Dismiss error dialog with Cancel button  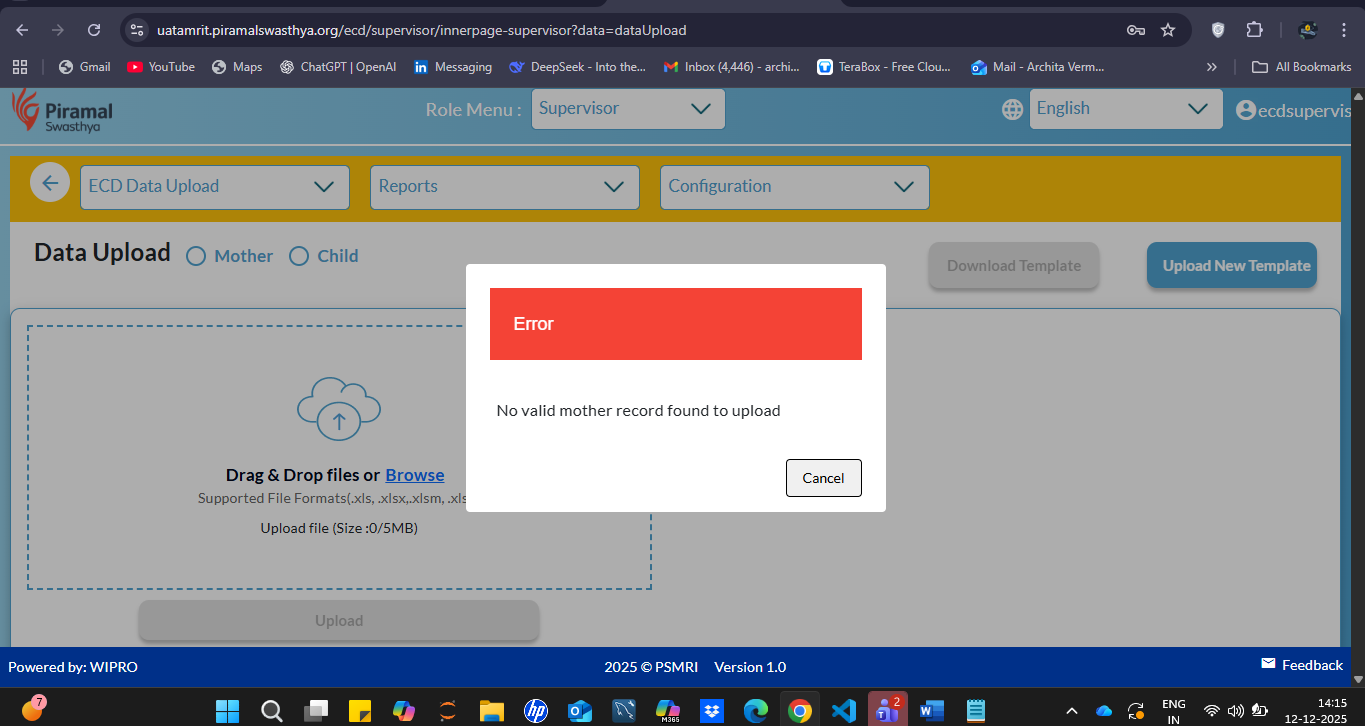point(823,478)
